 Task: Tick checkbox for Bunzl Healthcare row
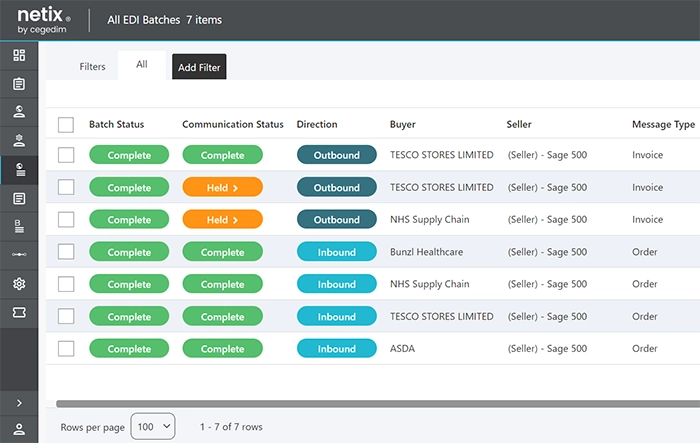pos(66,251)
